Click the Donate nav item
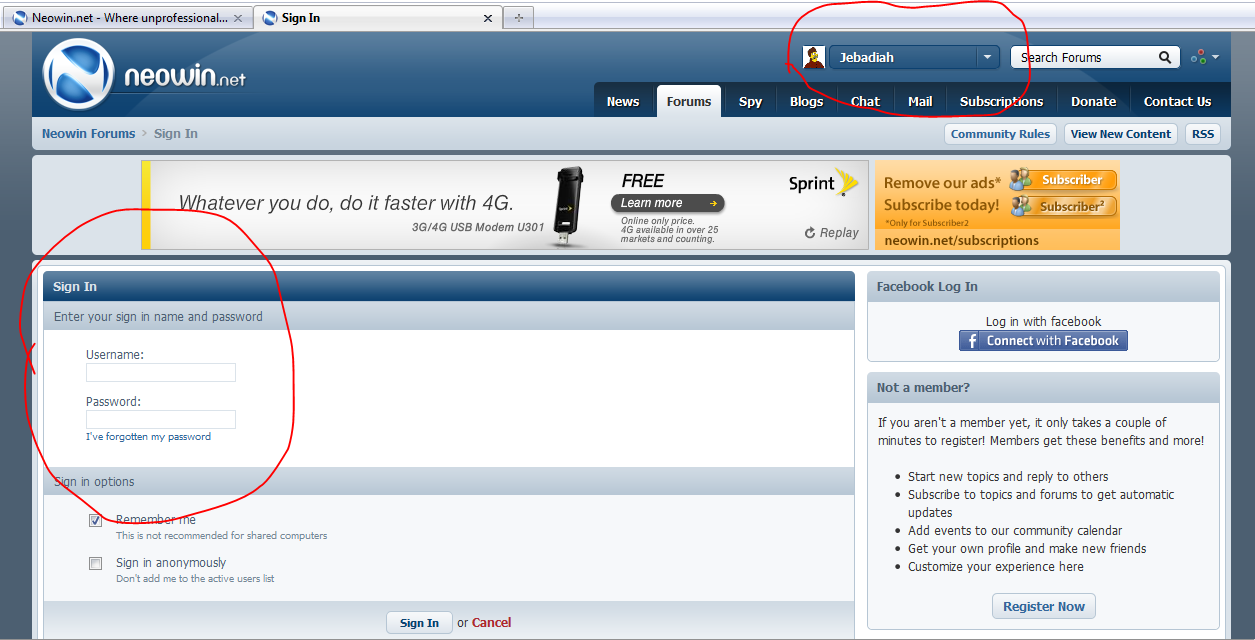The height and width of the screenshot is (640, 1255). (x=1093, y=101)
